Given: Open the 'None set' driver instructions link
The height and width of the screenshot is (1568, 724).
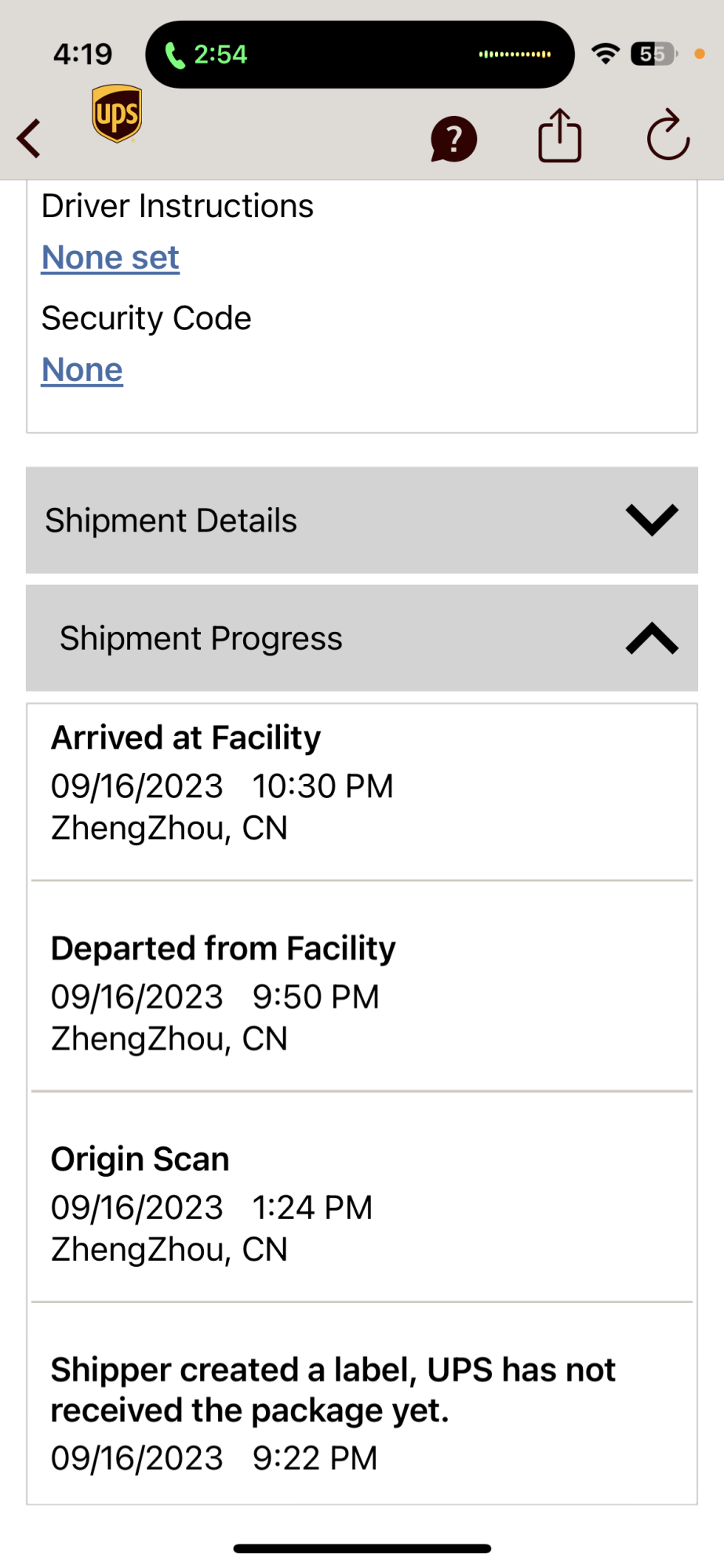Looking at the screenshot, I should click(x=111, y=258).
